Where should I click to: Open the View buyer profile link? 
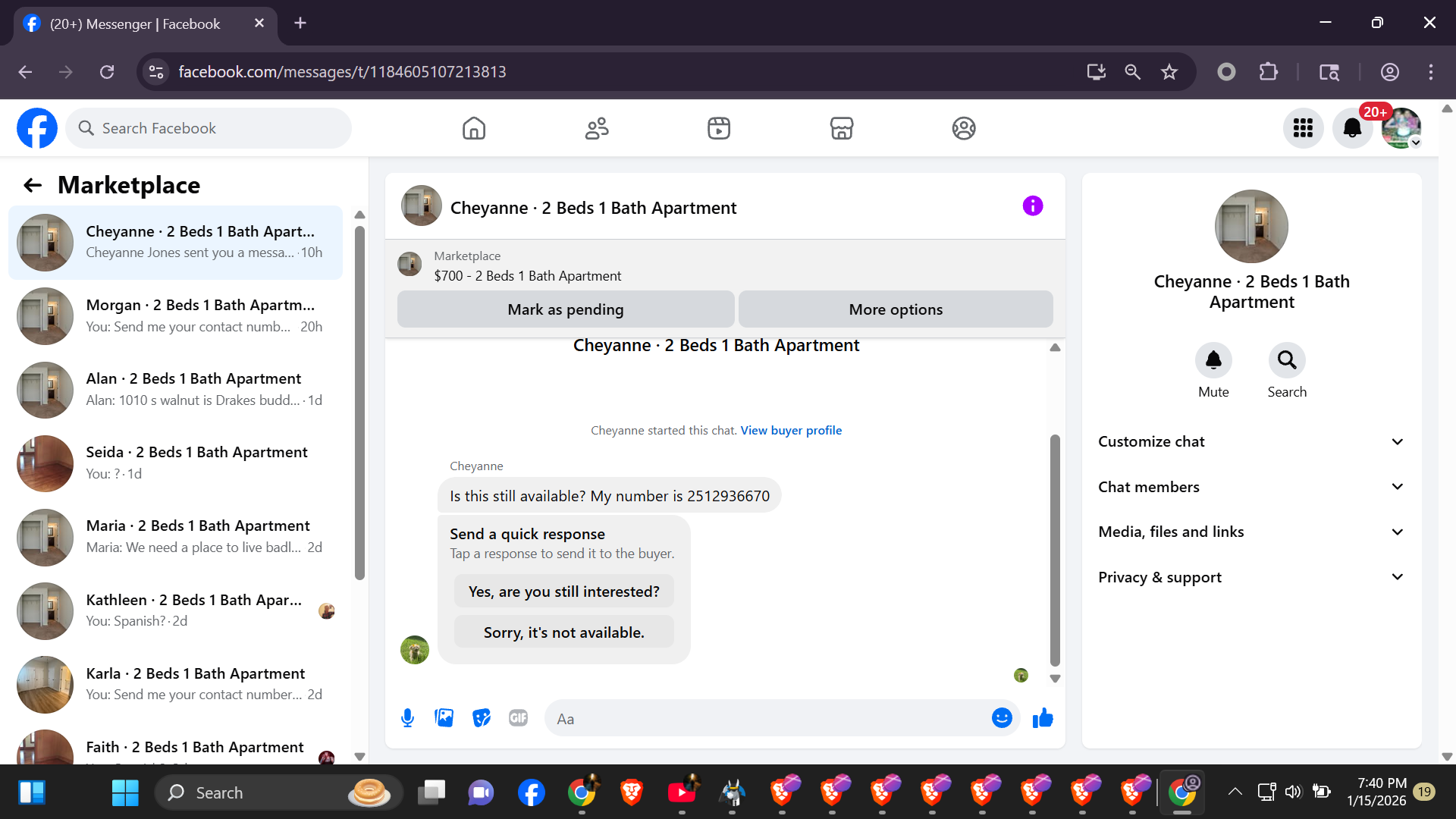click(791, 430)
